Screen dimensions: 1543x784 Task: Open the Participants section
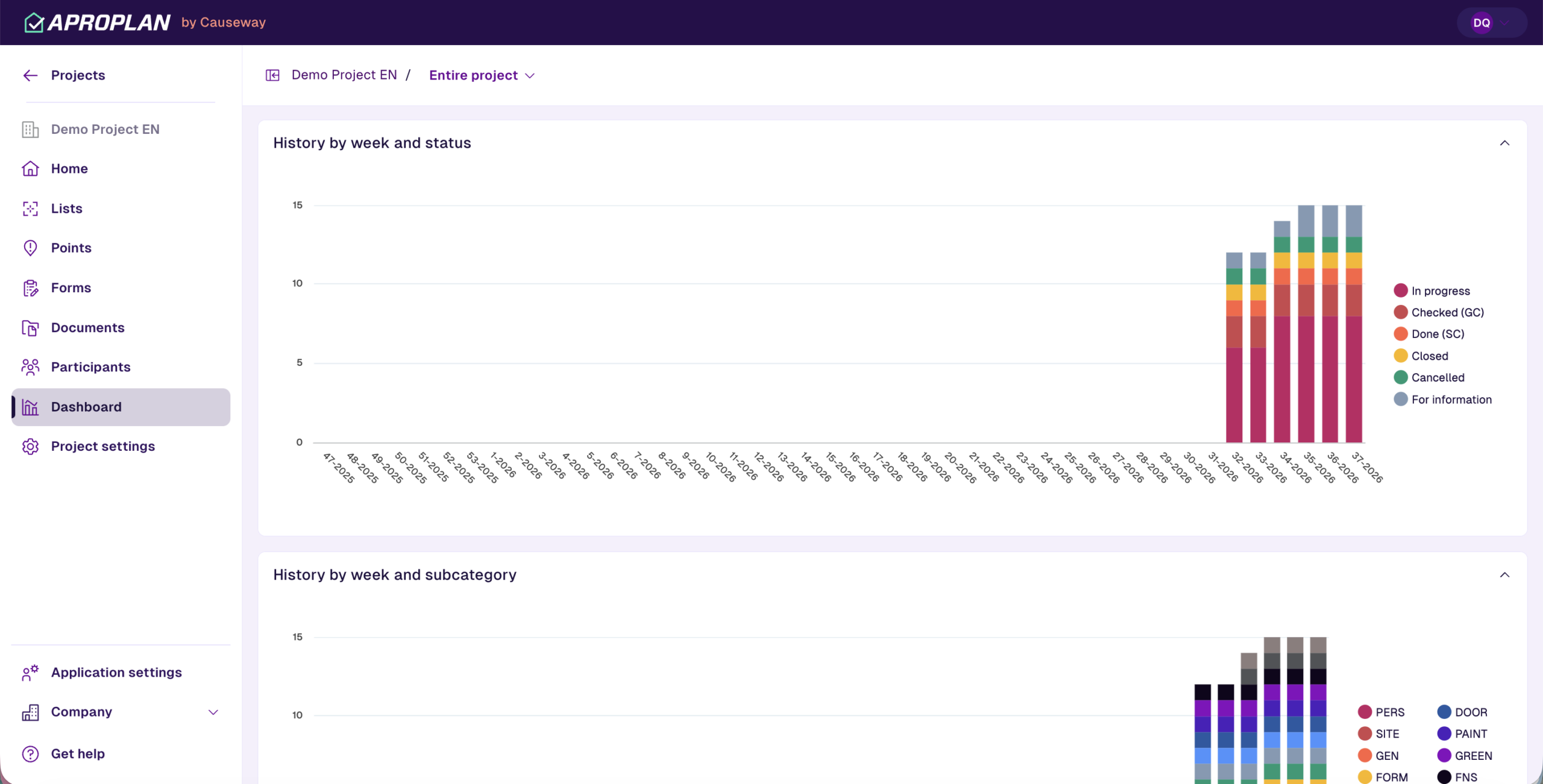pos(121,367)
